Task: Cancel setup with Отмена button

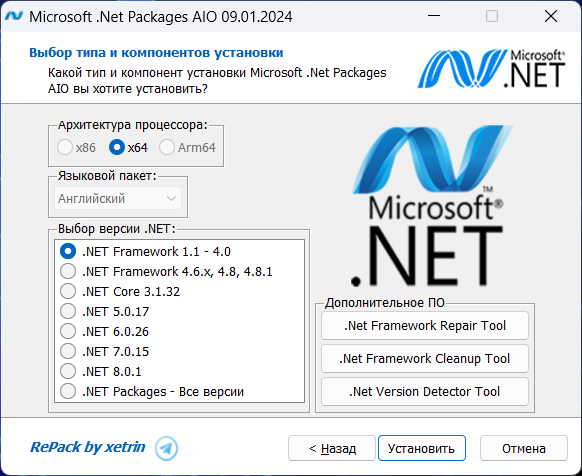Action: point(524,448)
